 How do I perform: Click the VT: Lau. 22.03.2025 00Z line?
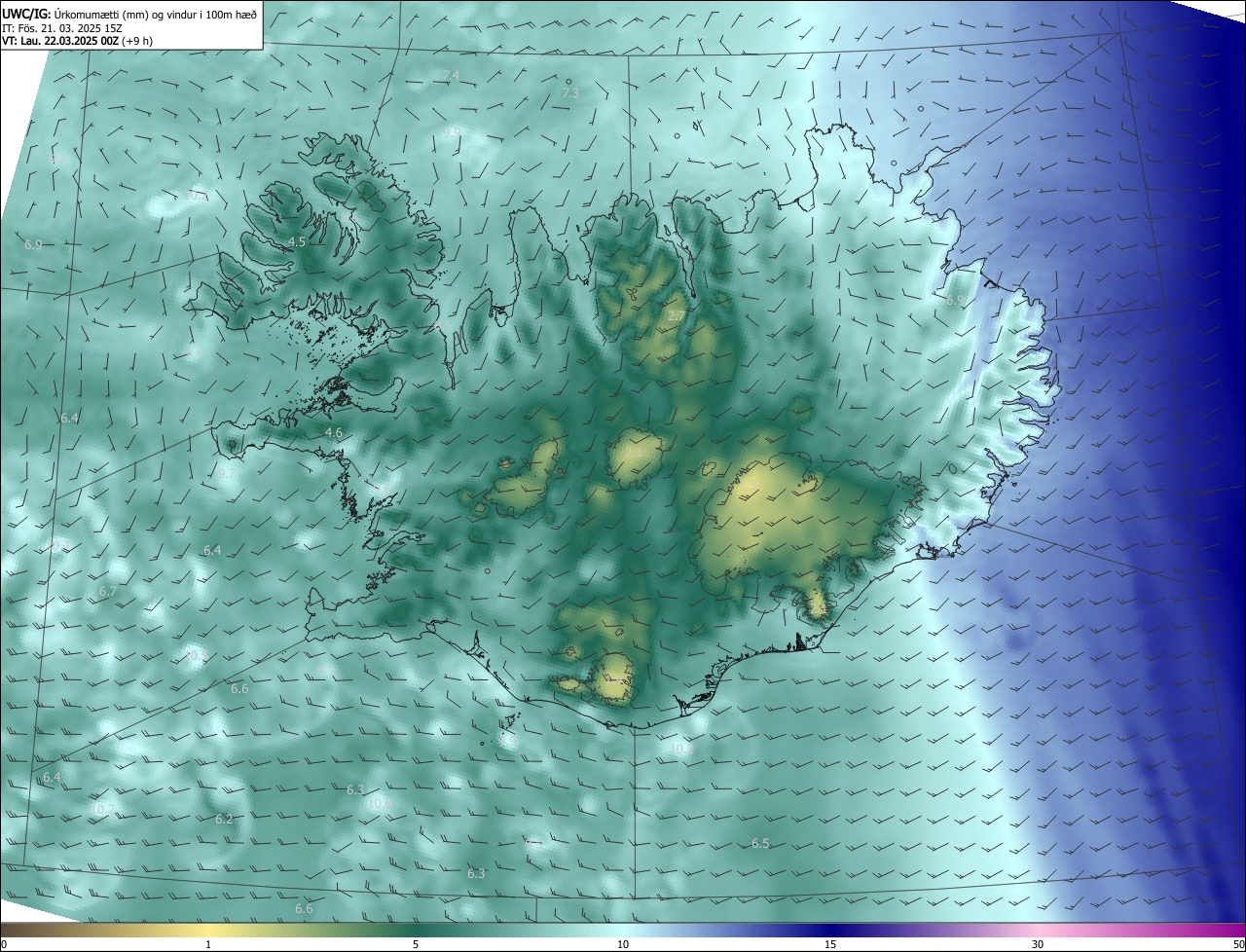pyautogui.click(x=77, y=40)
